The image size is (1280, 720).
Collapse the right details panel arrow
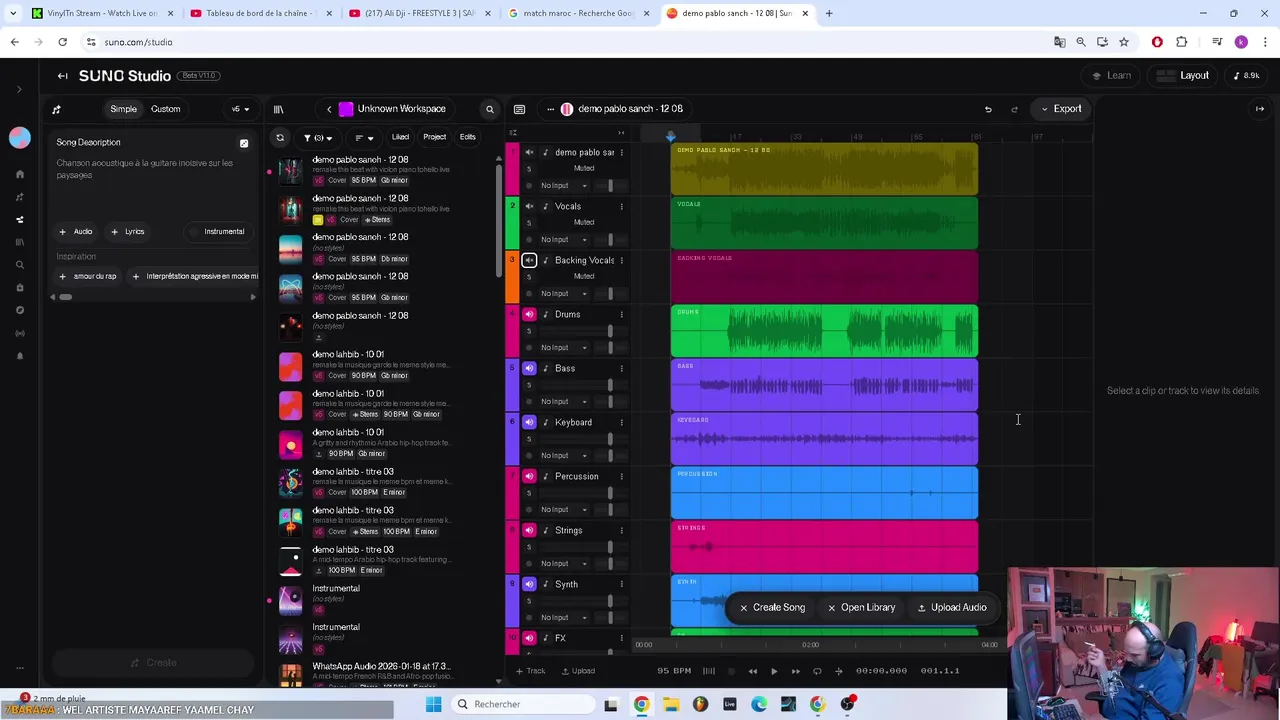[x=1260, y=109]
